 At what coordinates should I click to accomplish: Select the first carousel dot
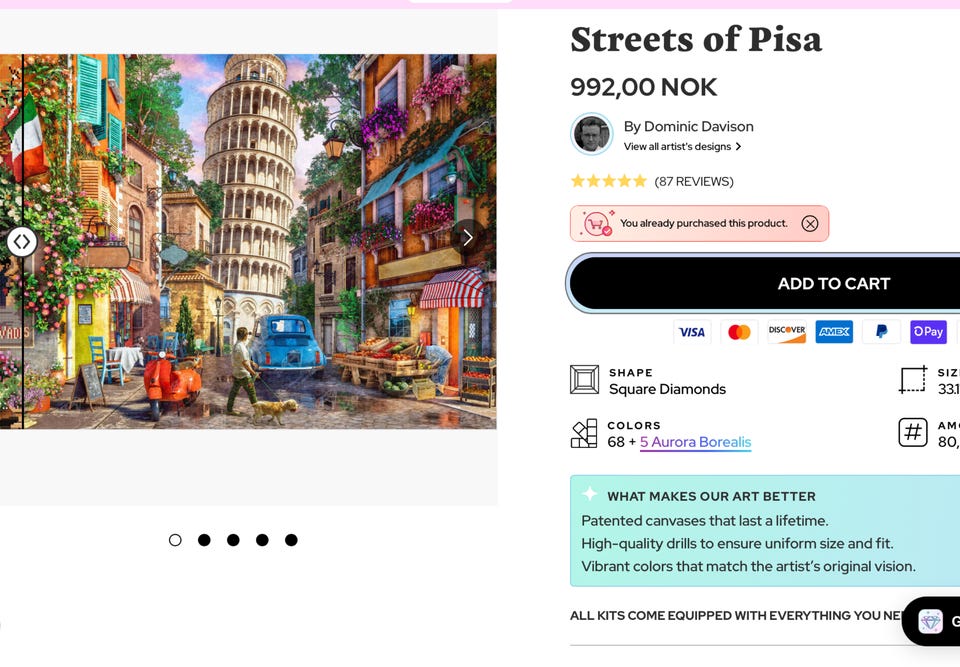click(x=175, y=540)
